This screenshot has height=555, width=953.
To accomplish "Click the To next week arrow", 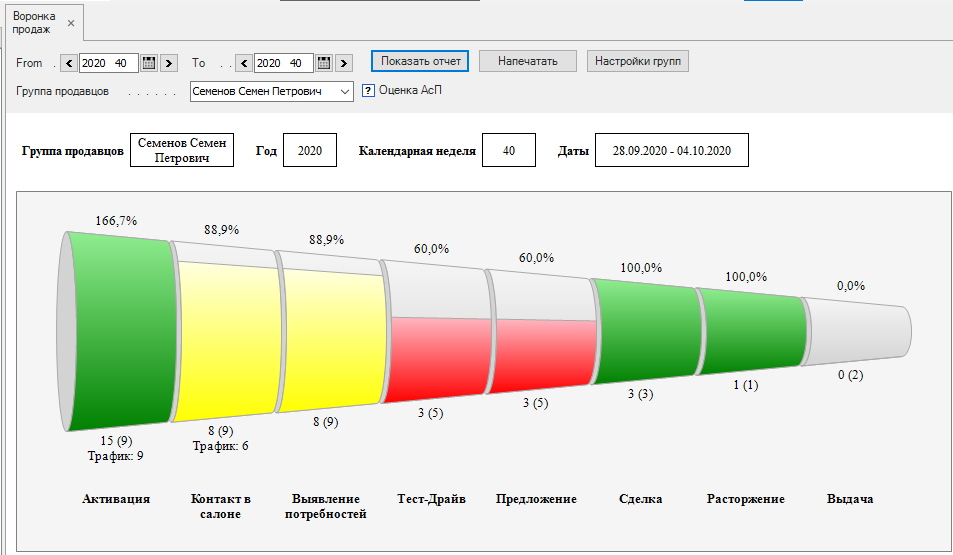I will [344, 63].
